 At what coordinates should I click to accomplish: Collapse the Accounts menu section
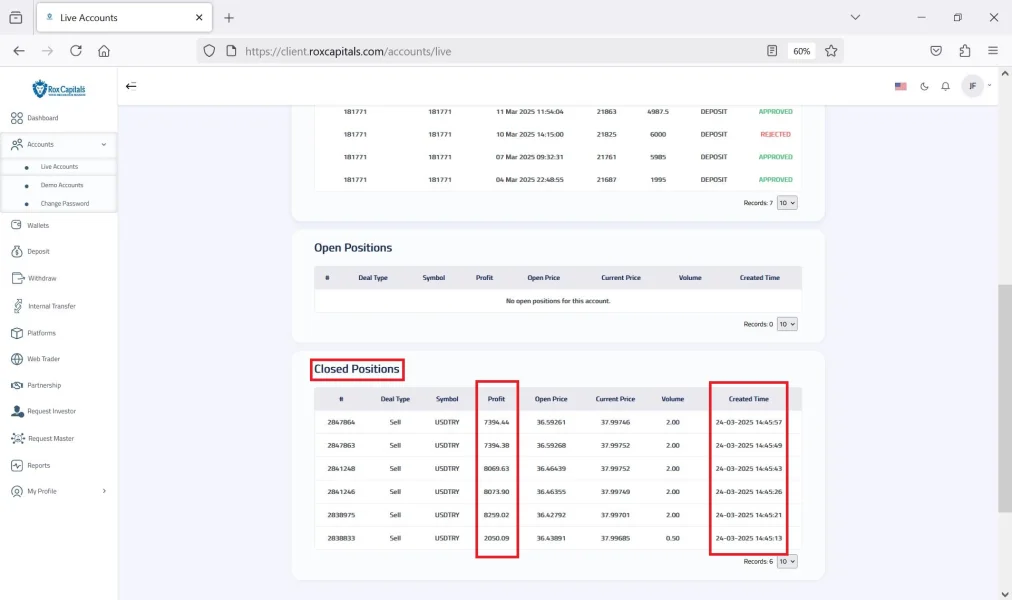(x=104, y=145)
